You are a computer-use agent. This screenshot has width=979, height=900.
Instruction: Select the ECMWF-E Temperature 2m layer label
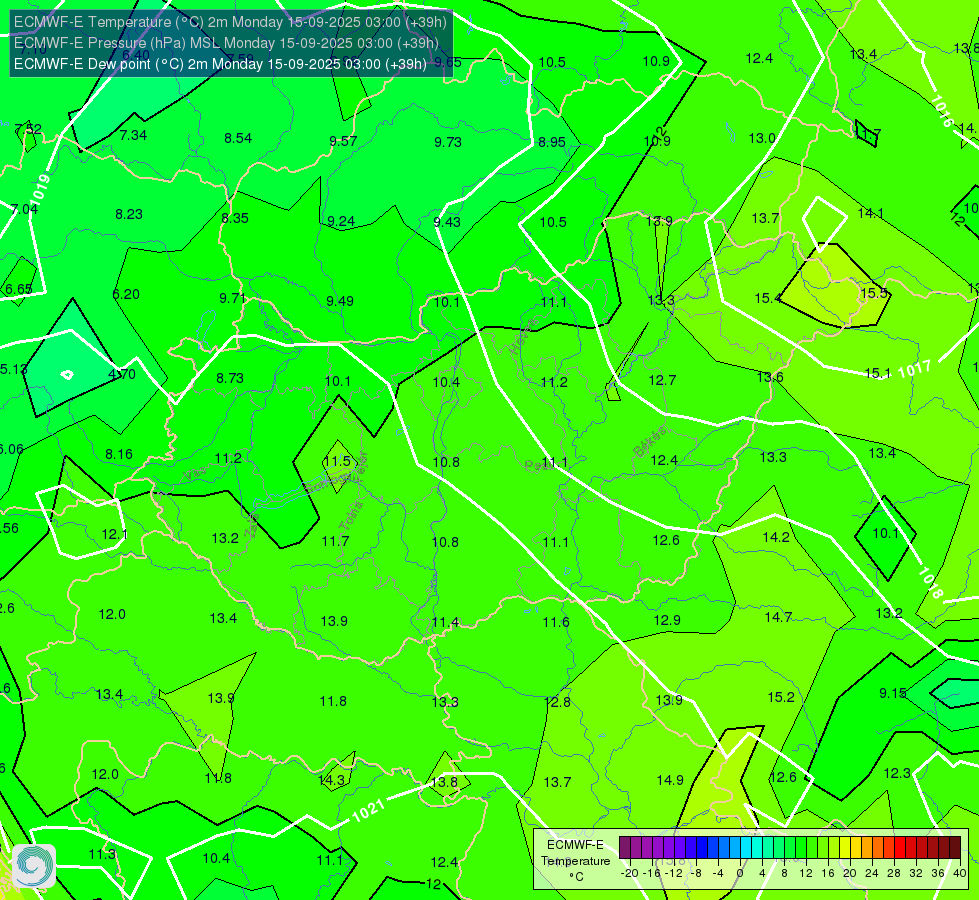[230, 22]
